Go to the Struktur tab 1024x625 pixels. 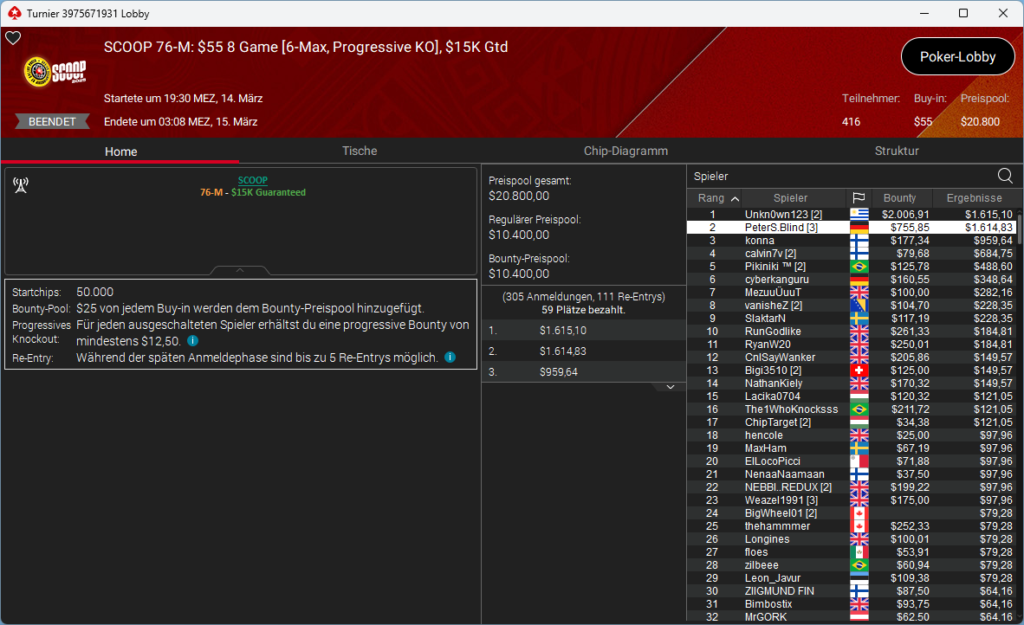tap(896, 151)
